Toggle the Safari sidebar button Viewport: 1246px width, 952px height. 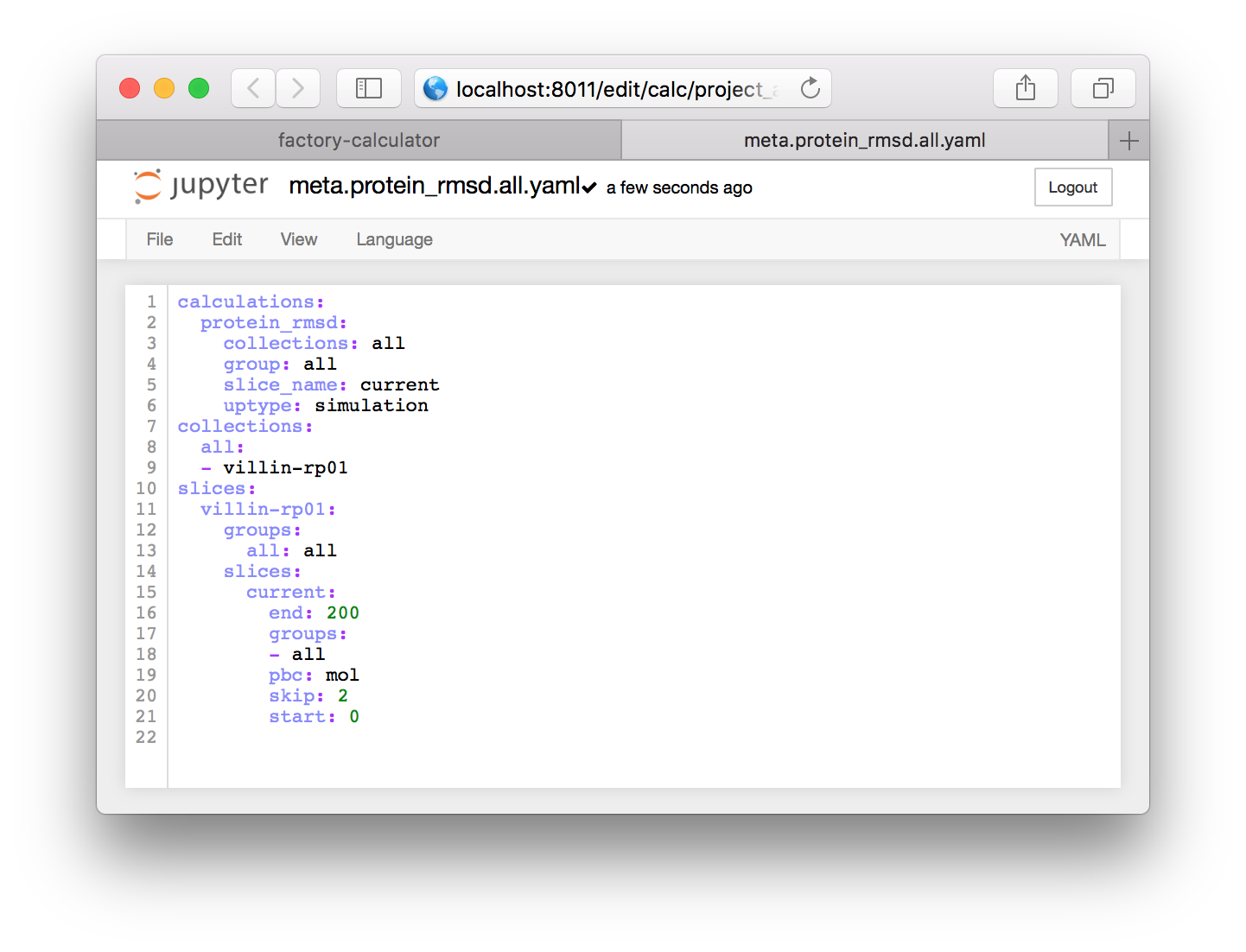(369, 88)
